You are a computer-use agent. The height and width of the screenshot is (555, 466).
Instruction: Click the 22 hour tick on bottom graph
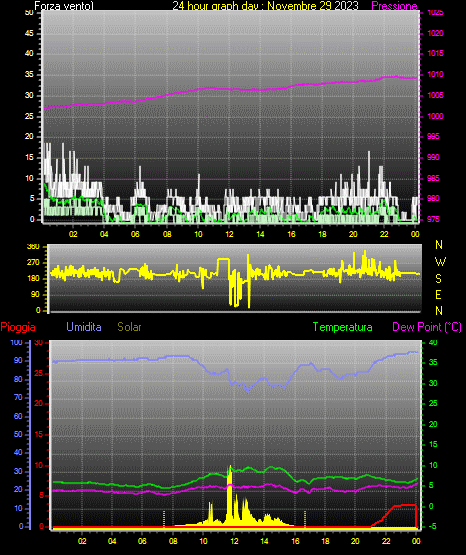tap(386, 541)
